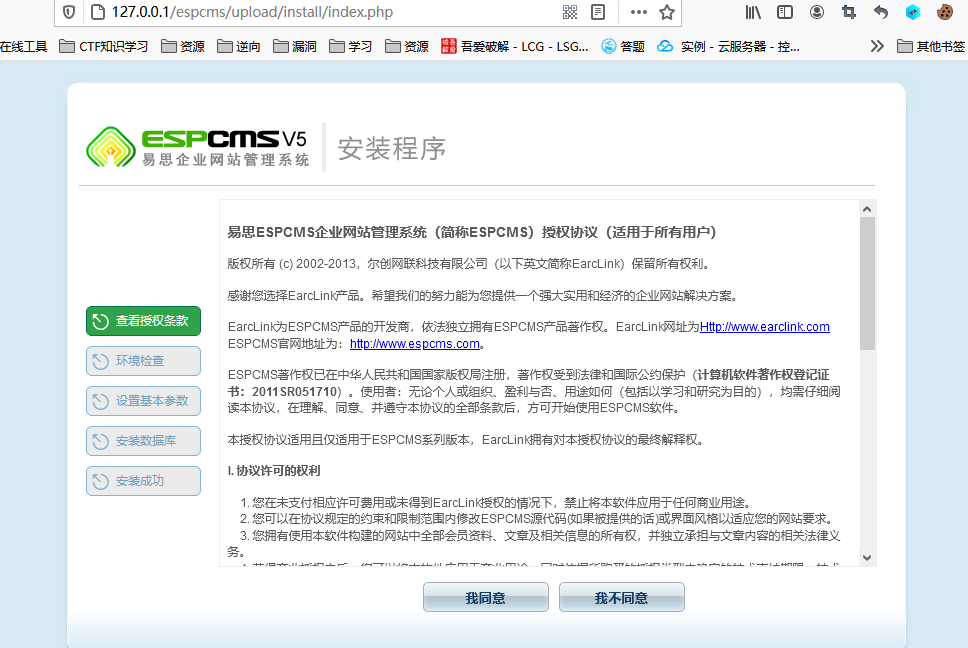This screenshot has height=648, width=968.
Task: Select 查看授权条款 step
Action: [x=143, y=321]
